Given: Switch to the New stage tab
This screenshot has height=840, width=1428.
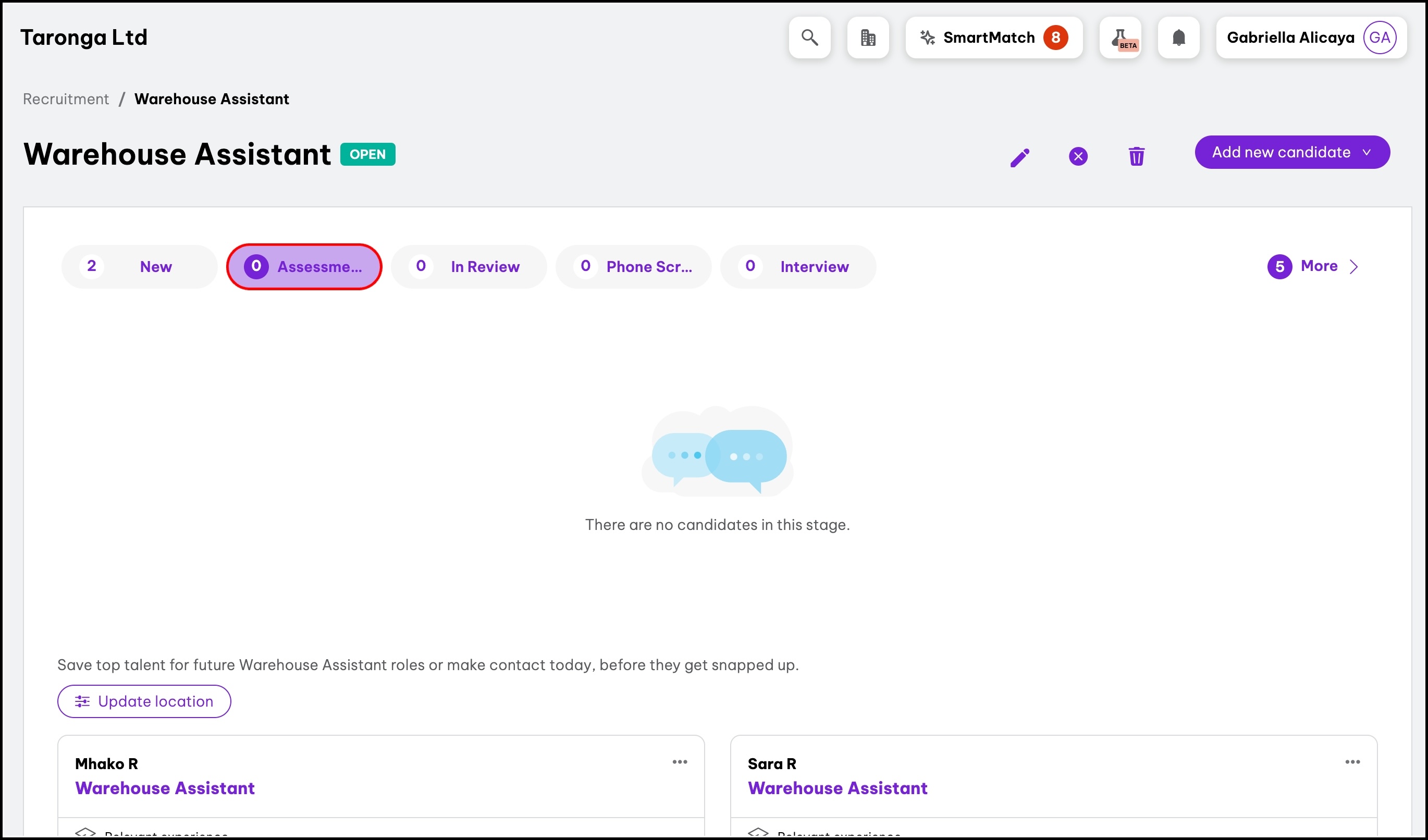Looking at the screenshot, I should 139,267.
